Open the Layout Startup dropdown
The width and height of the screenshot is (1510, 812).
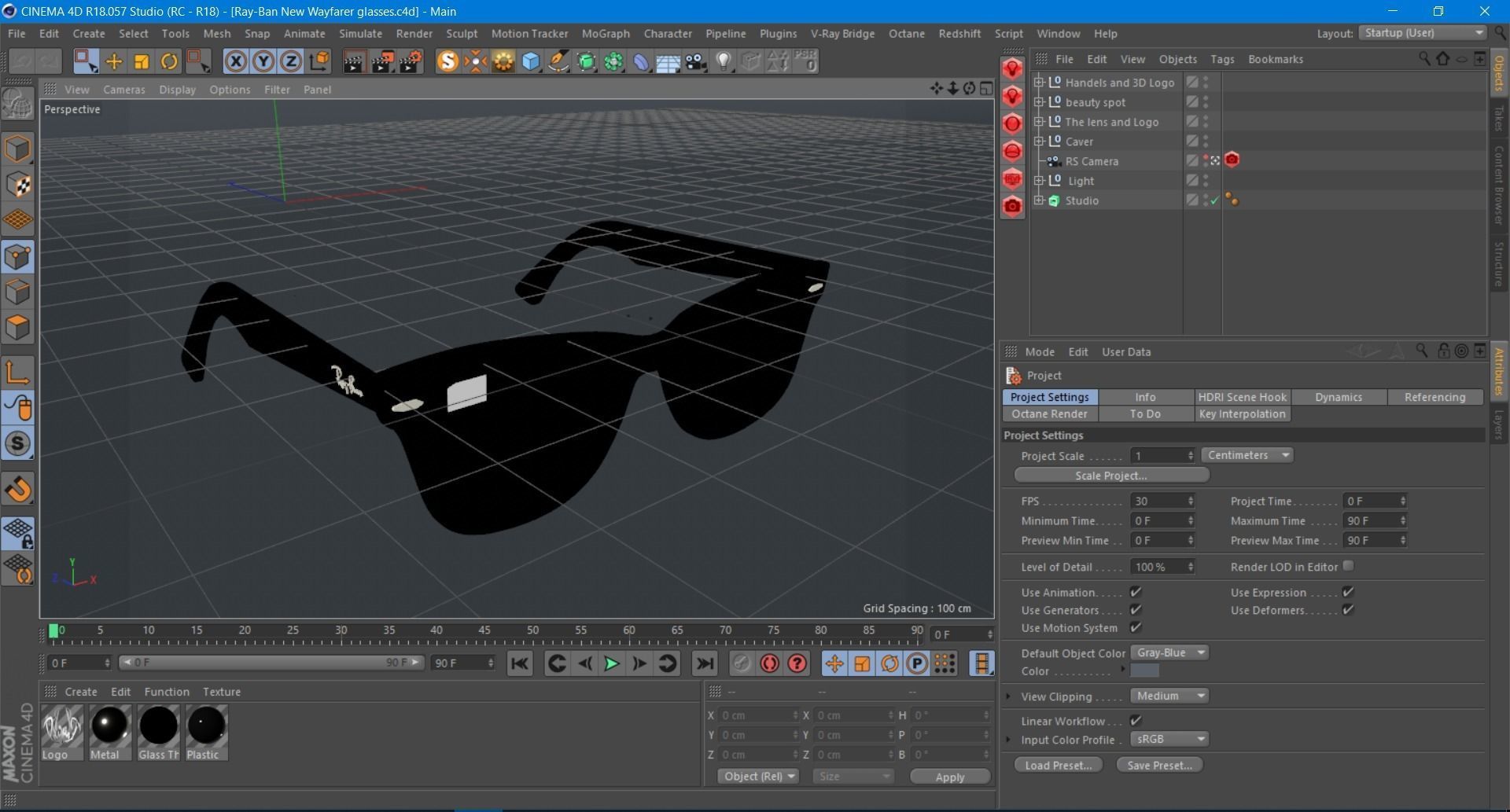tap(1423, 33)
